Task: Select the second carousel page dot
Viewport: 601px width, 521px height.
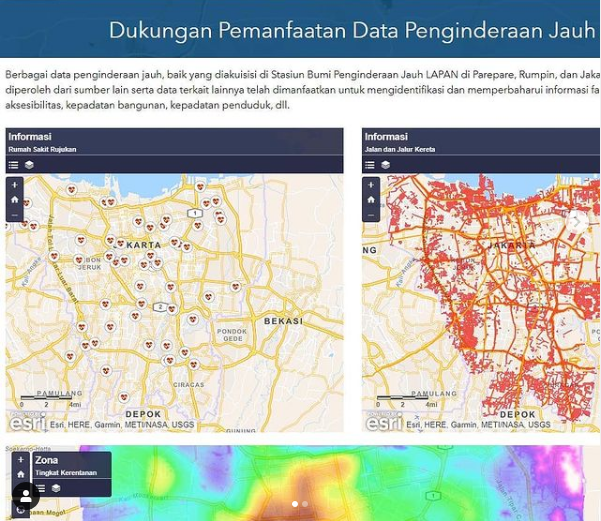Action: click(305, 504)
